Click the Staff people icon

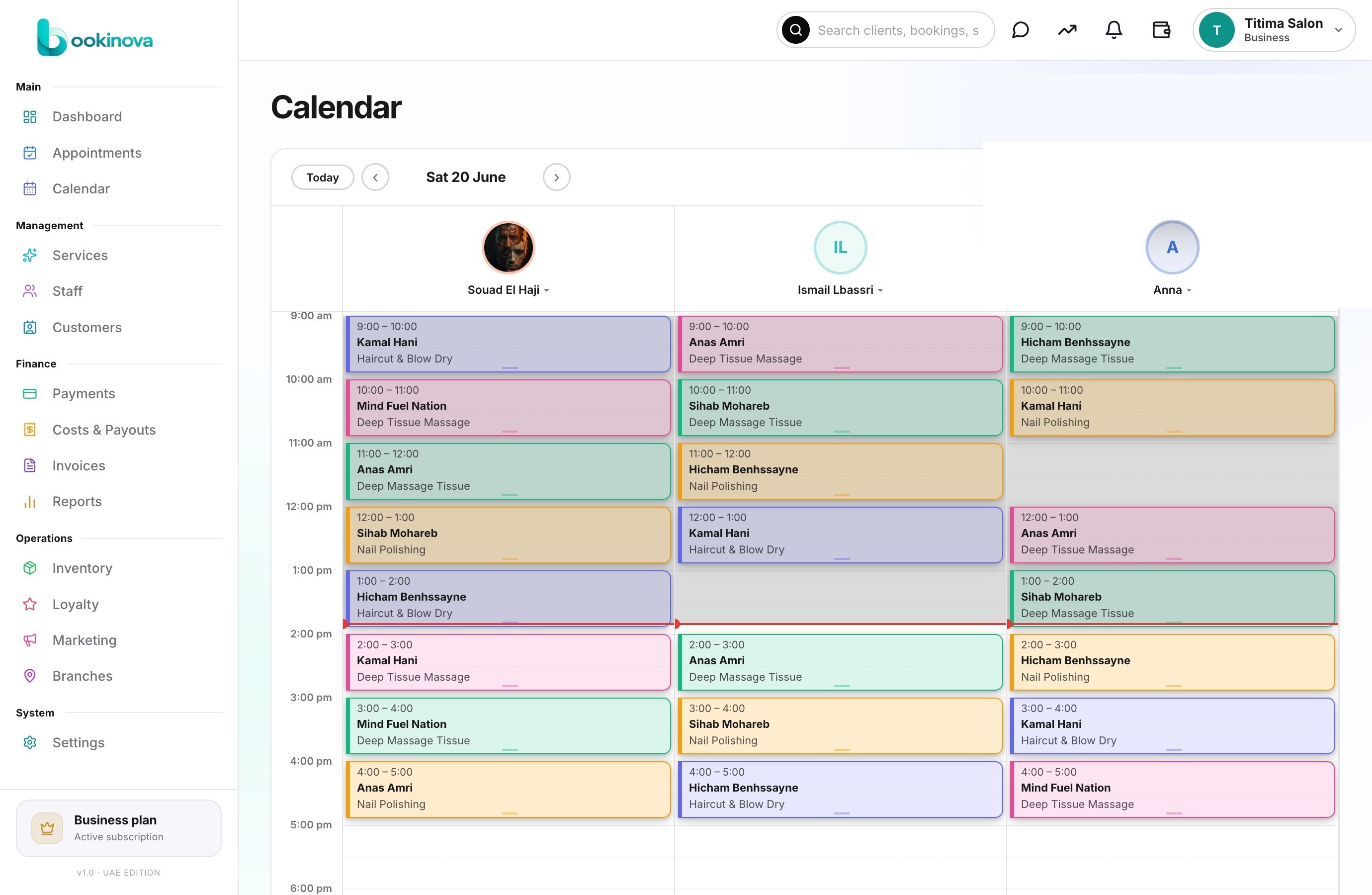point(29,291)
